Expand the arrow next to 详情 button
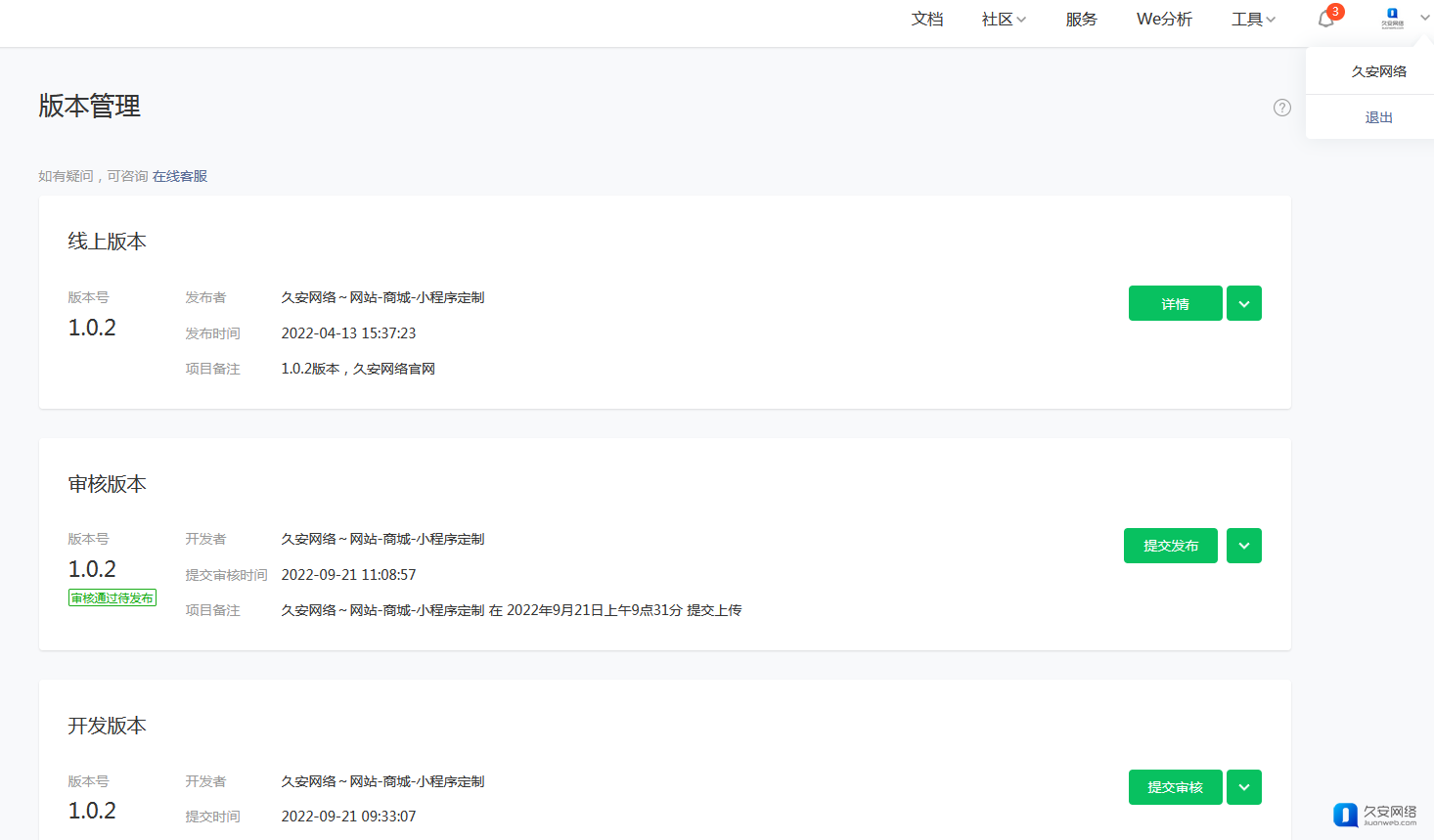1434x840 pixels. pos(1243,304)
